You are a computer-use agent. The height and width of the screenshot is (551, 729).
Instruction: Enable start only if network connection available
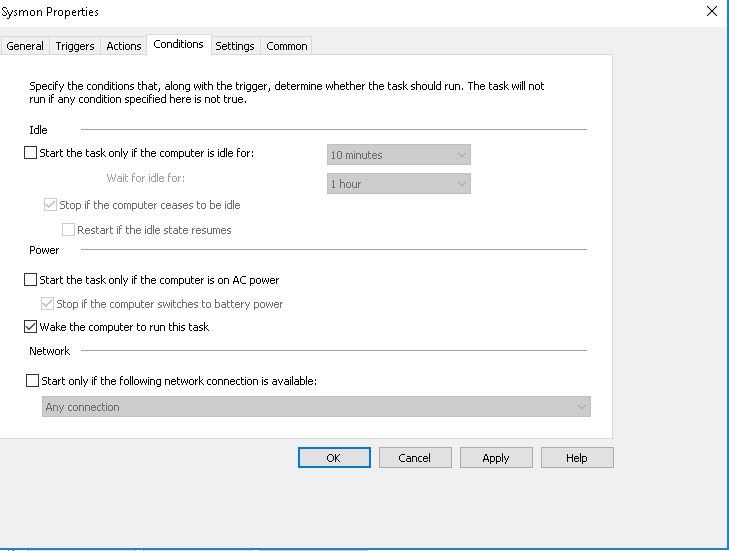click(x=30, y=381)
